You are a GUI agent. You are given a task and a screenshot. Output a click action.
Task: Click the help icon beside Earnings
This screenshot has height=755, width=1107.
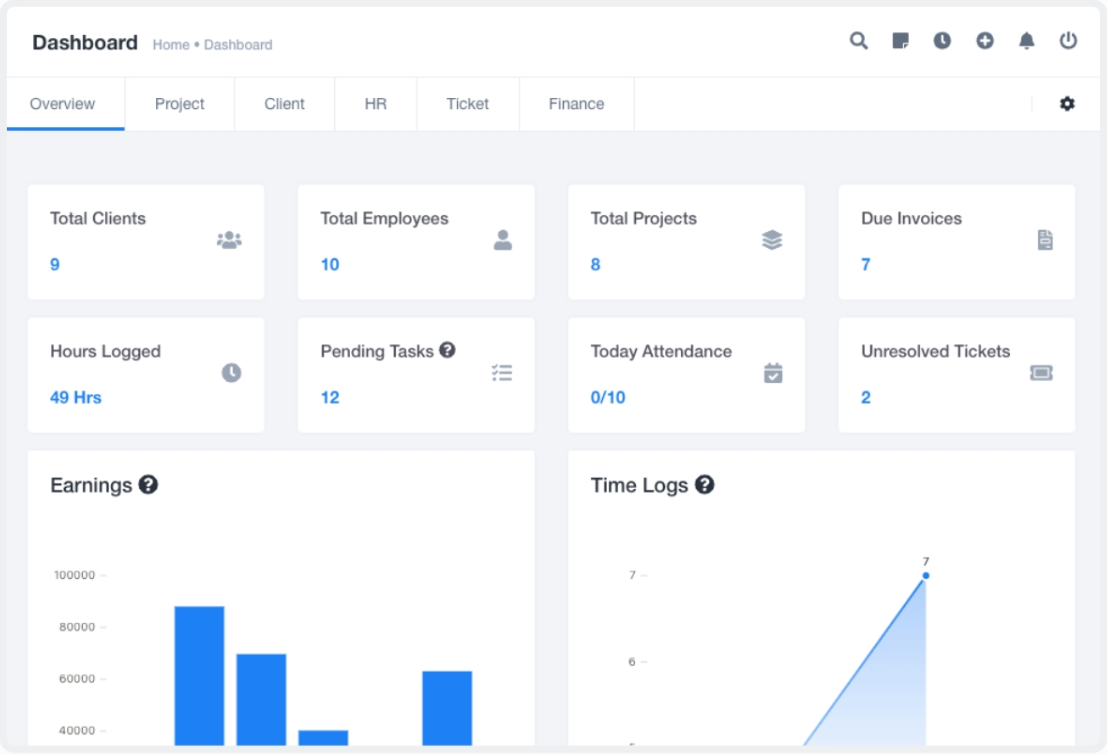click(148, 484)
